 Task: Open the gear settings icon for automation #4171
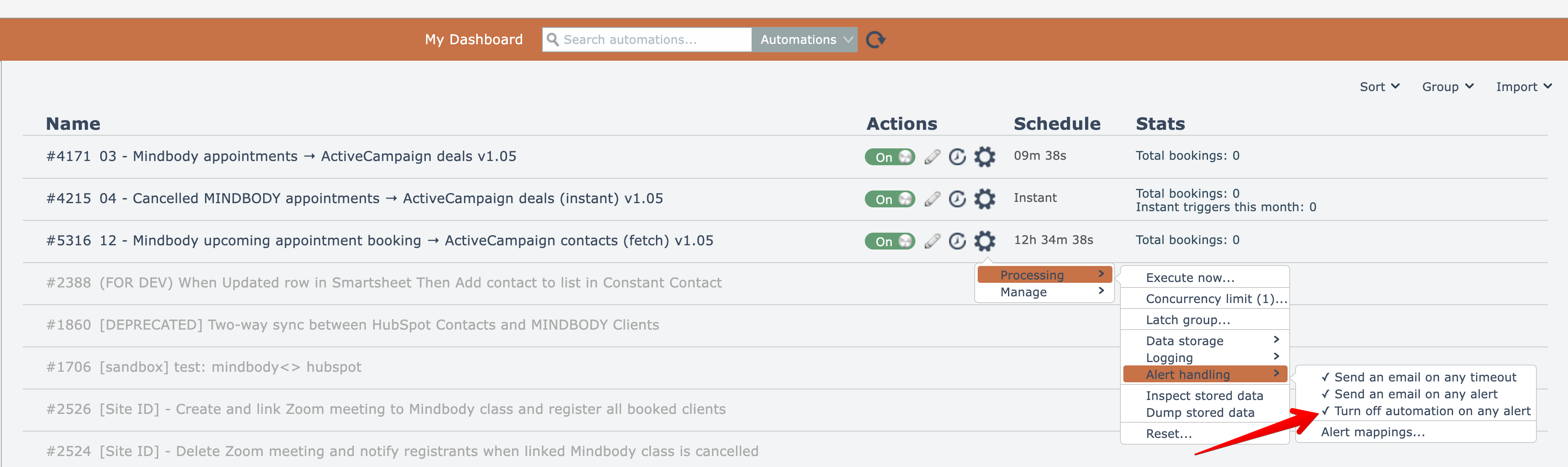pos(984,157)
